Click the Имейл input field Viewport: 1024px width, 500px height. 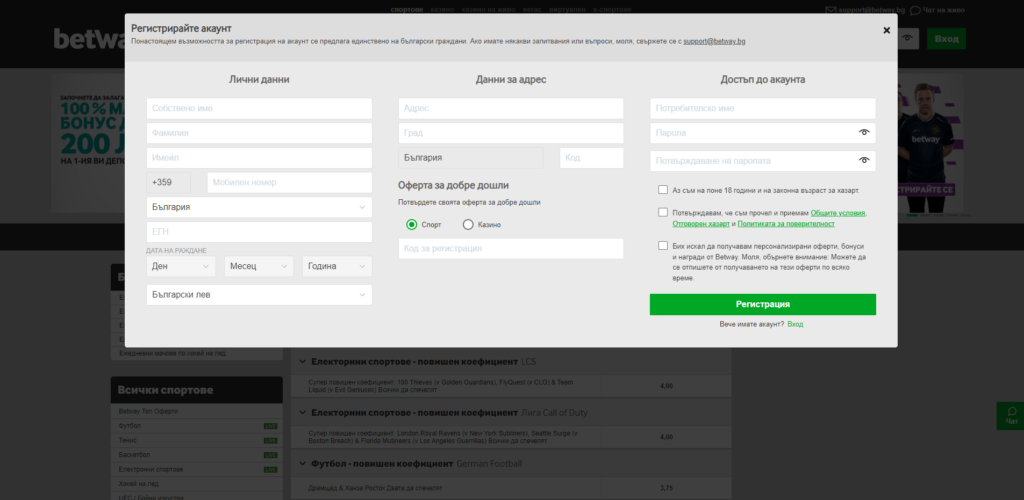tap(259, 158)
